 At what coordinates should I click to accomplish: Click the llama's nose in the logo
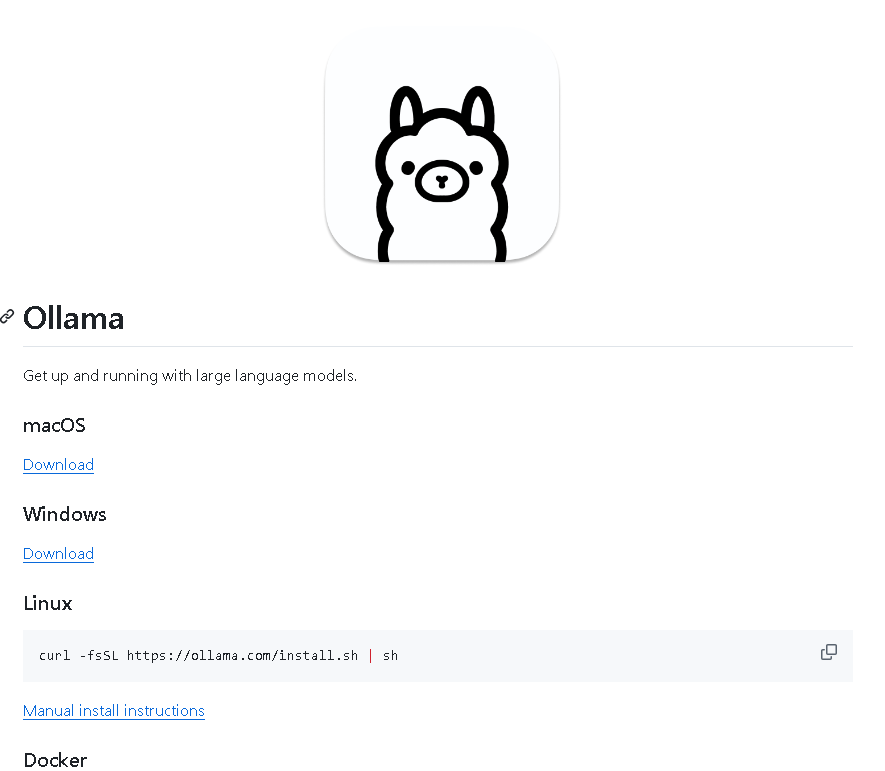pos(441,181)
